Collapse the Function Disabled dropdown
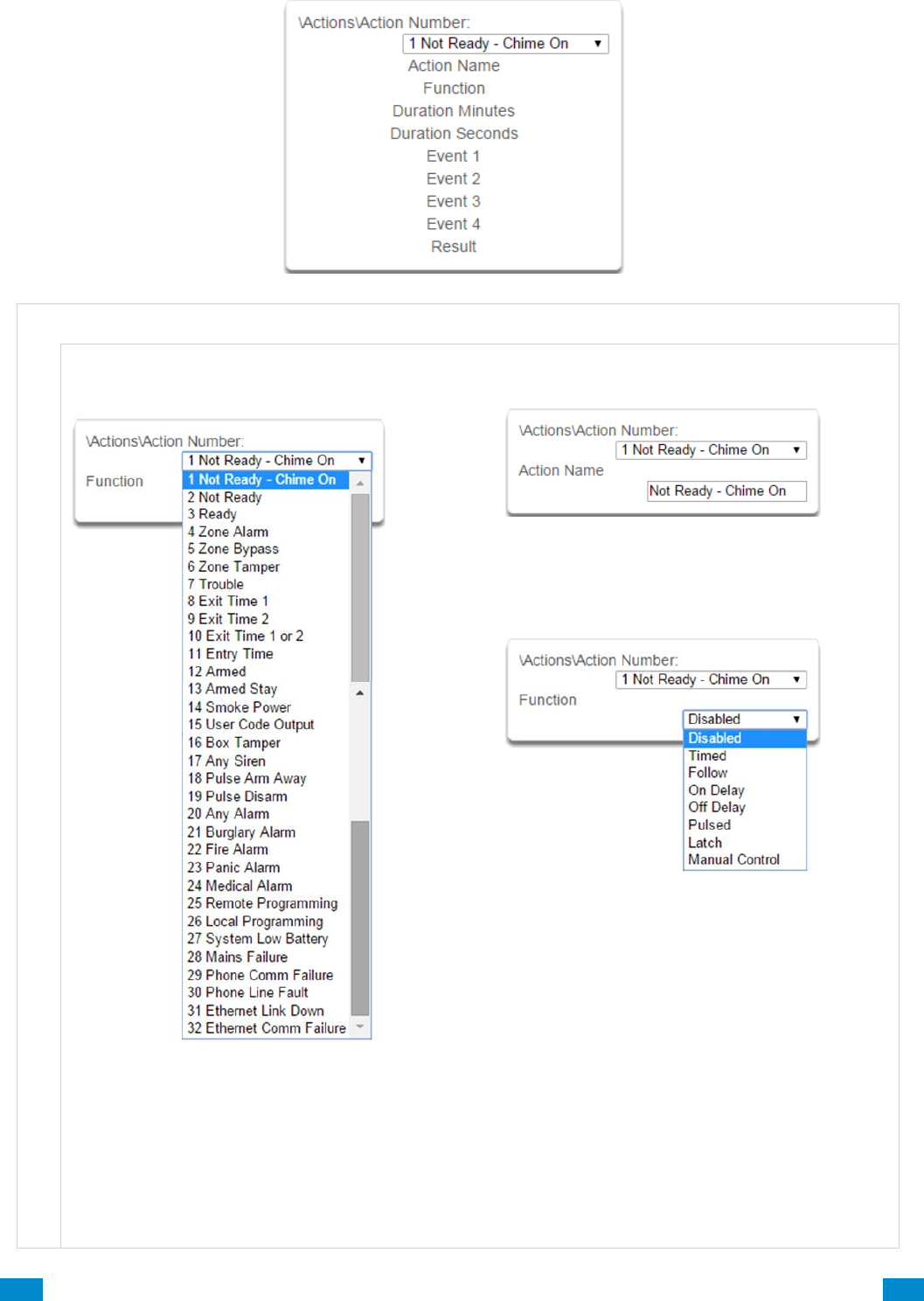The width and height of the screenshot is (924, 1301). (x=744, y=720)
